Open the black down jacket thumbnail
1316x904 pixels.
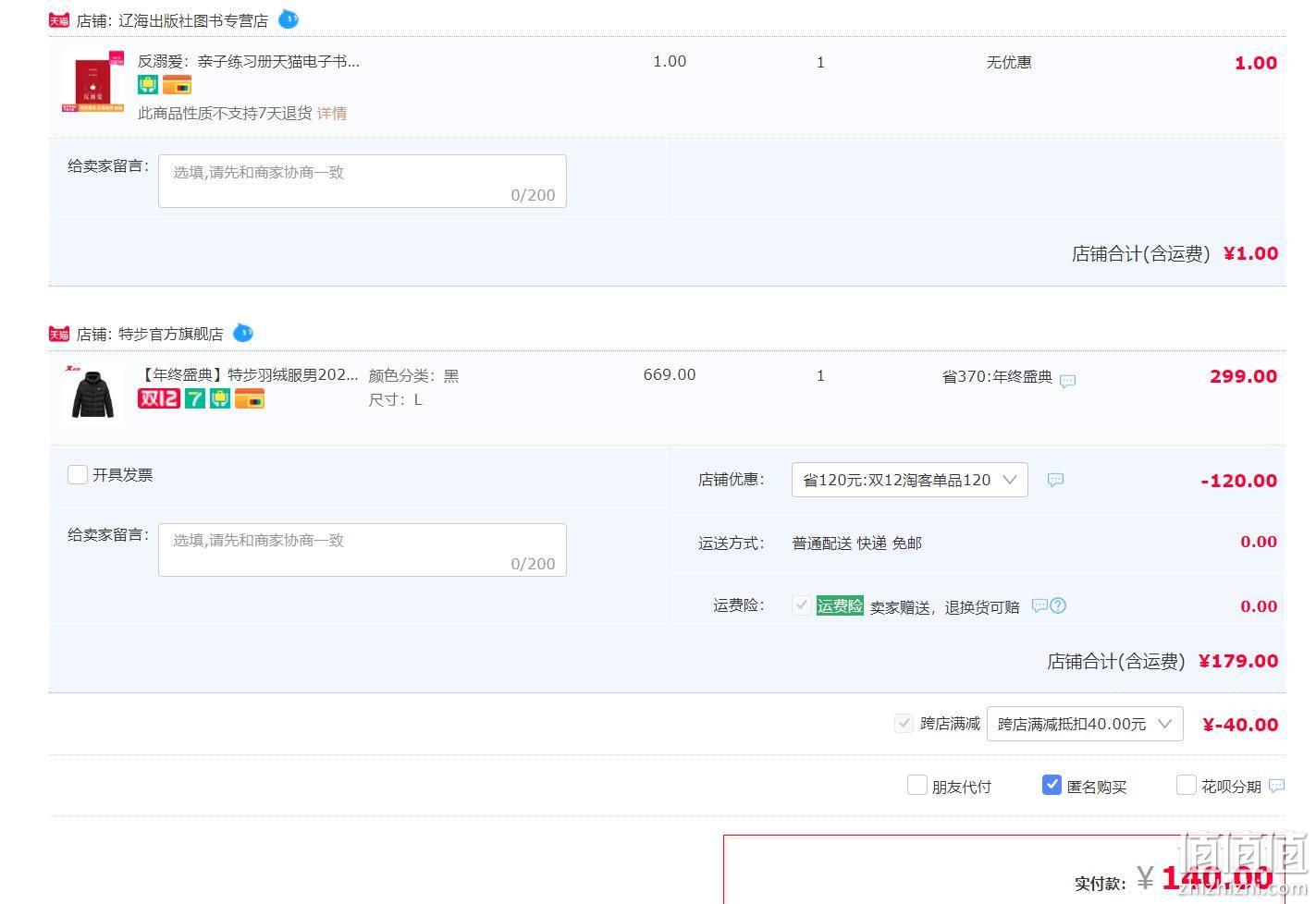[92, 394]
